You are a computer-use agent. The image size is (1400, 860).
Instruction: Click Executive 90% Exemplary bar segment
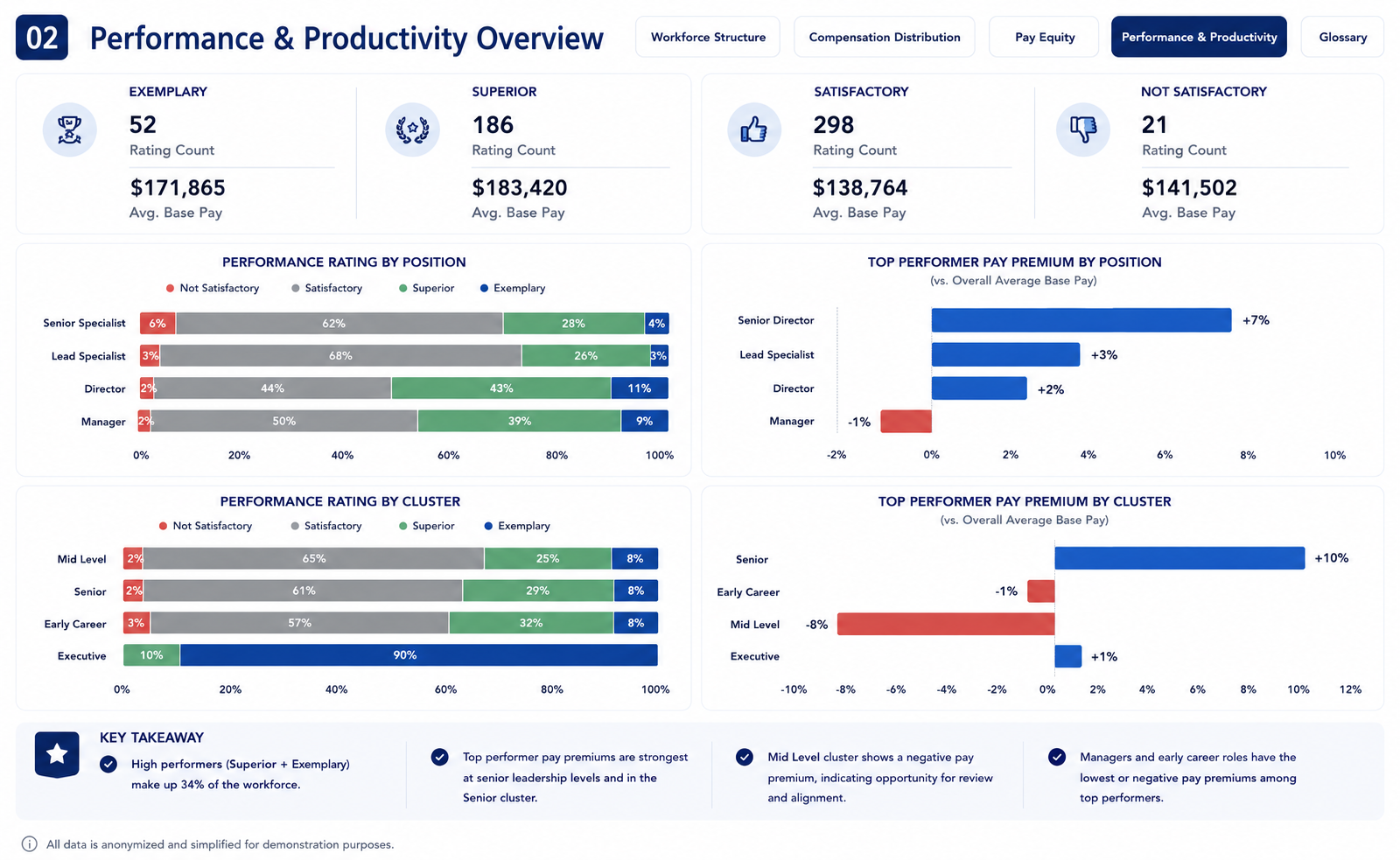pyautogui.click(x=419, y=655)
